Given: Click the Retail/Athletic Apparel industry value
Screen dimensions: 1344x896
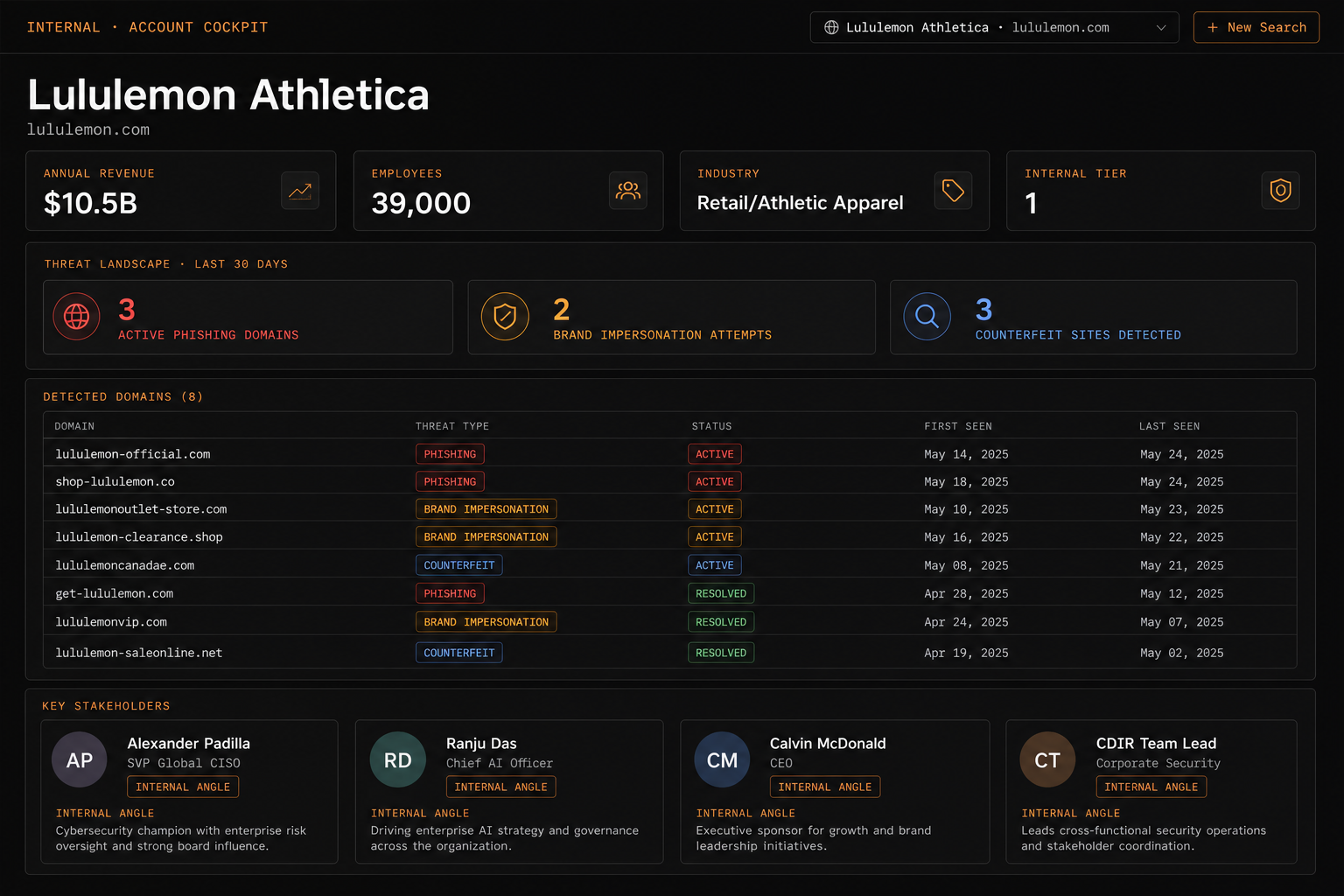Looking at the screenshot, I should click(x=800, y=203).
